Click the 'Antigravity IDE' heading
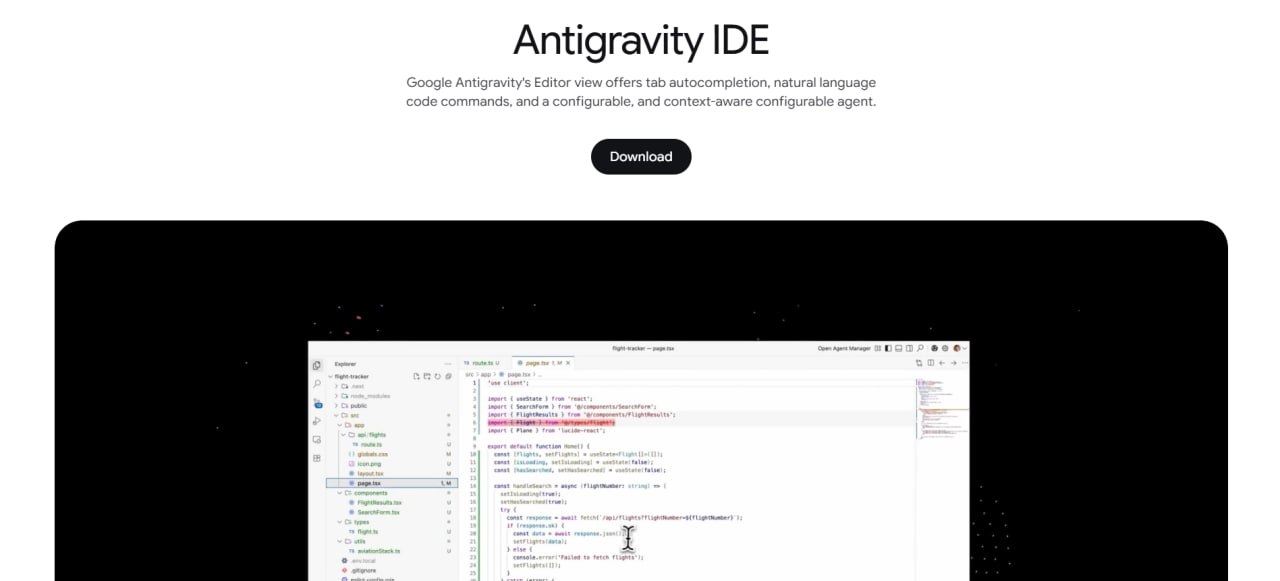Screen dimensions: 1280x581 tap(641, 40)
